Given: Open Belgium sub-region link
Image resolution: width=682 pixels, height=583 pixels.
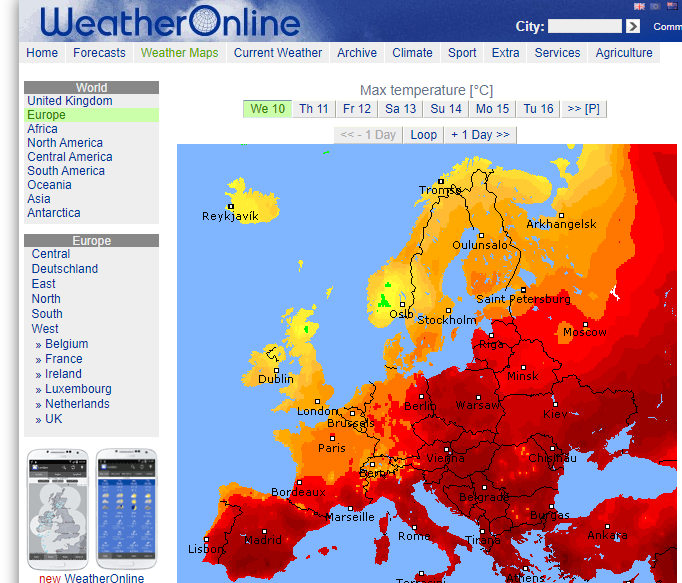Looking at the screenshot, I should [67, 344].
